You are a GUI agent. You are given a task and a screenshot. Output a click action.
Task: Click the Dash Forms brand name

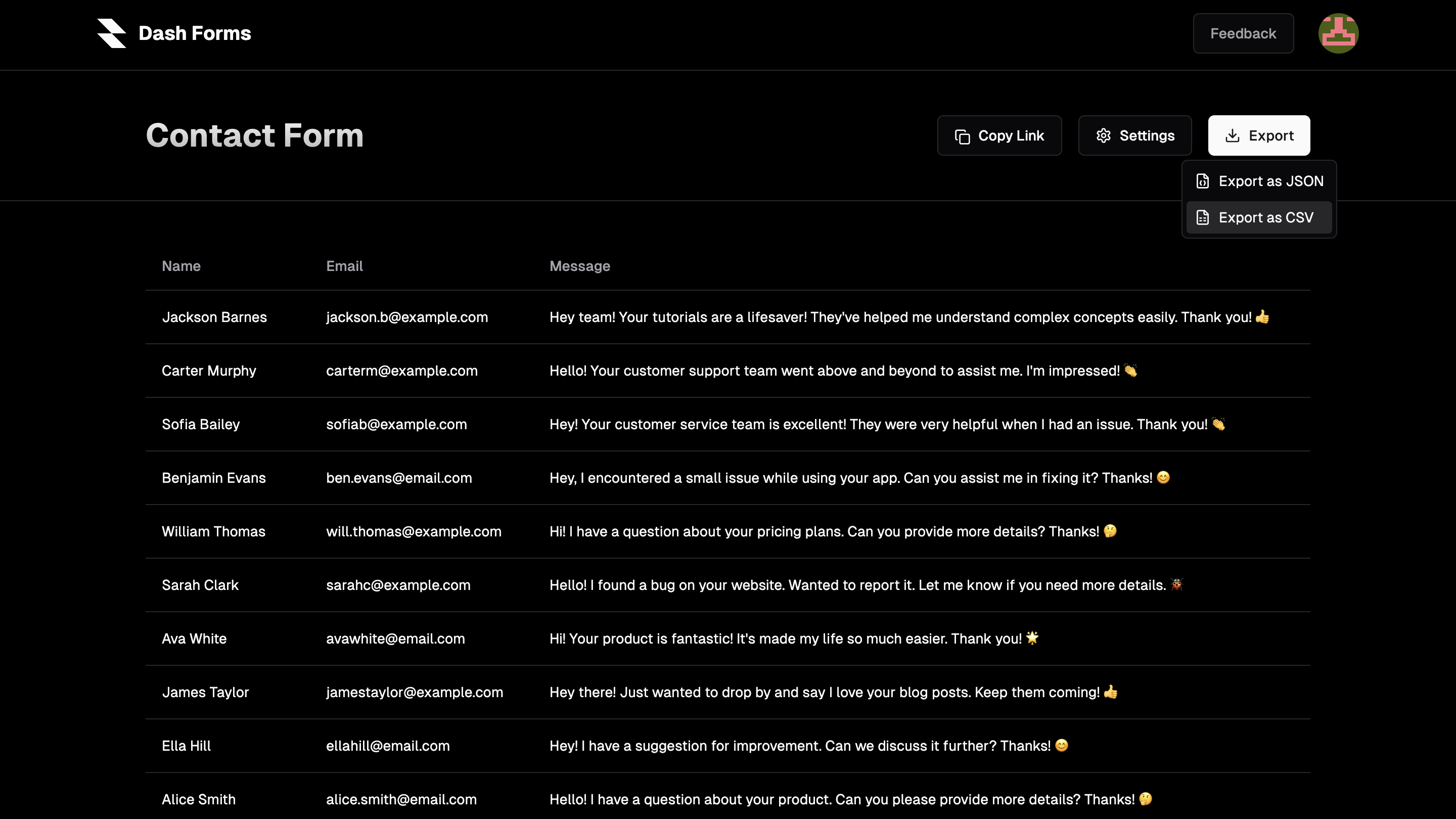195,33
